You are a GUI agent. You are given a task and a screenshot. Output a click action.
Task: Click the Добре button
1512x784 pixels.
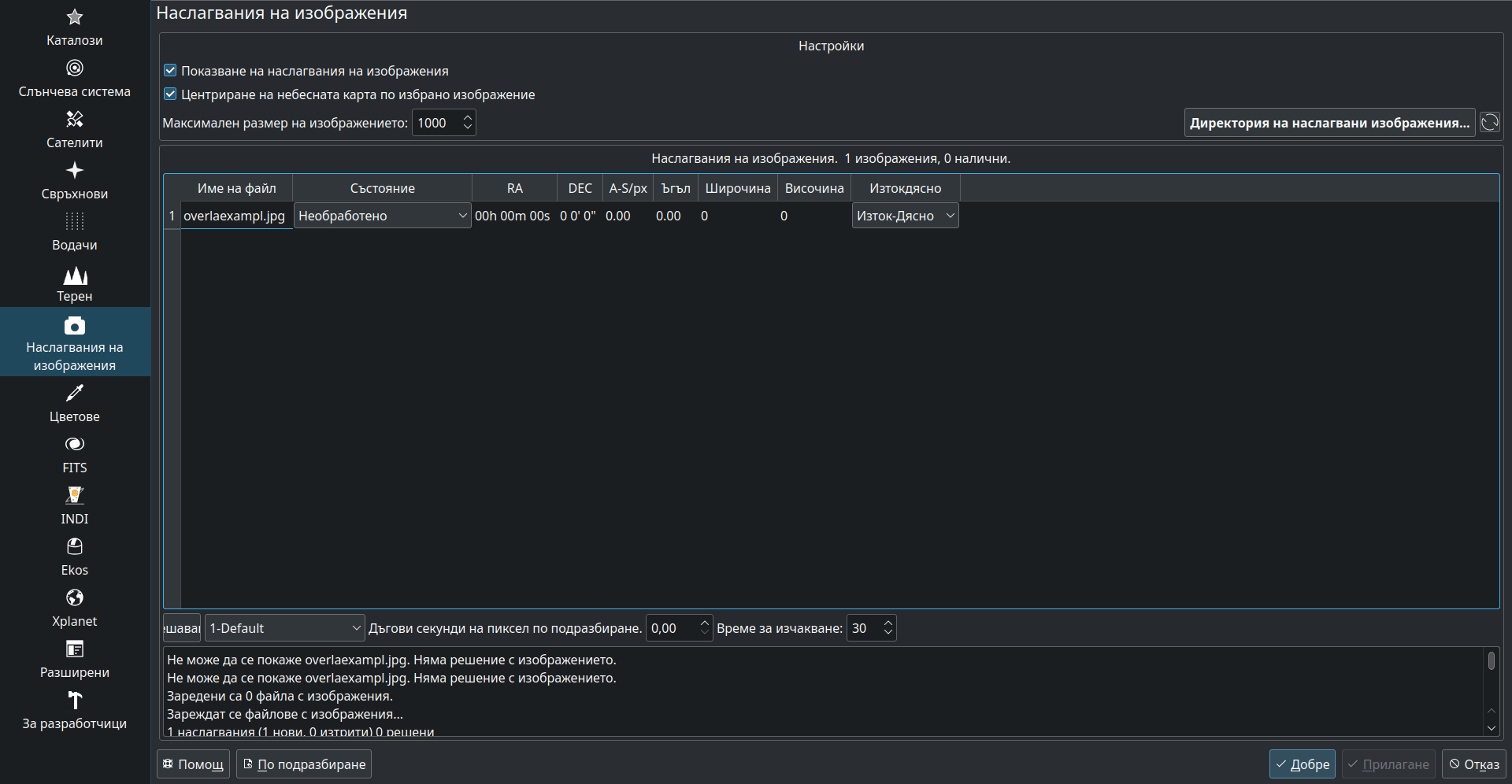tap(1302, 764)
